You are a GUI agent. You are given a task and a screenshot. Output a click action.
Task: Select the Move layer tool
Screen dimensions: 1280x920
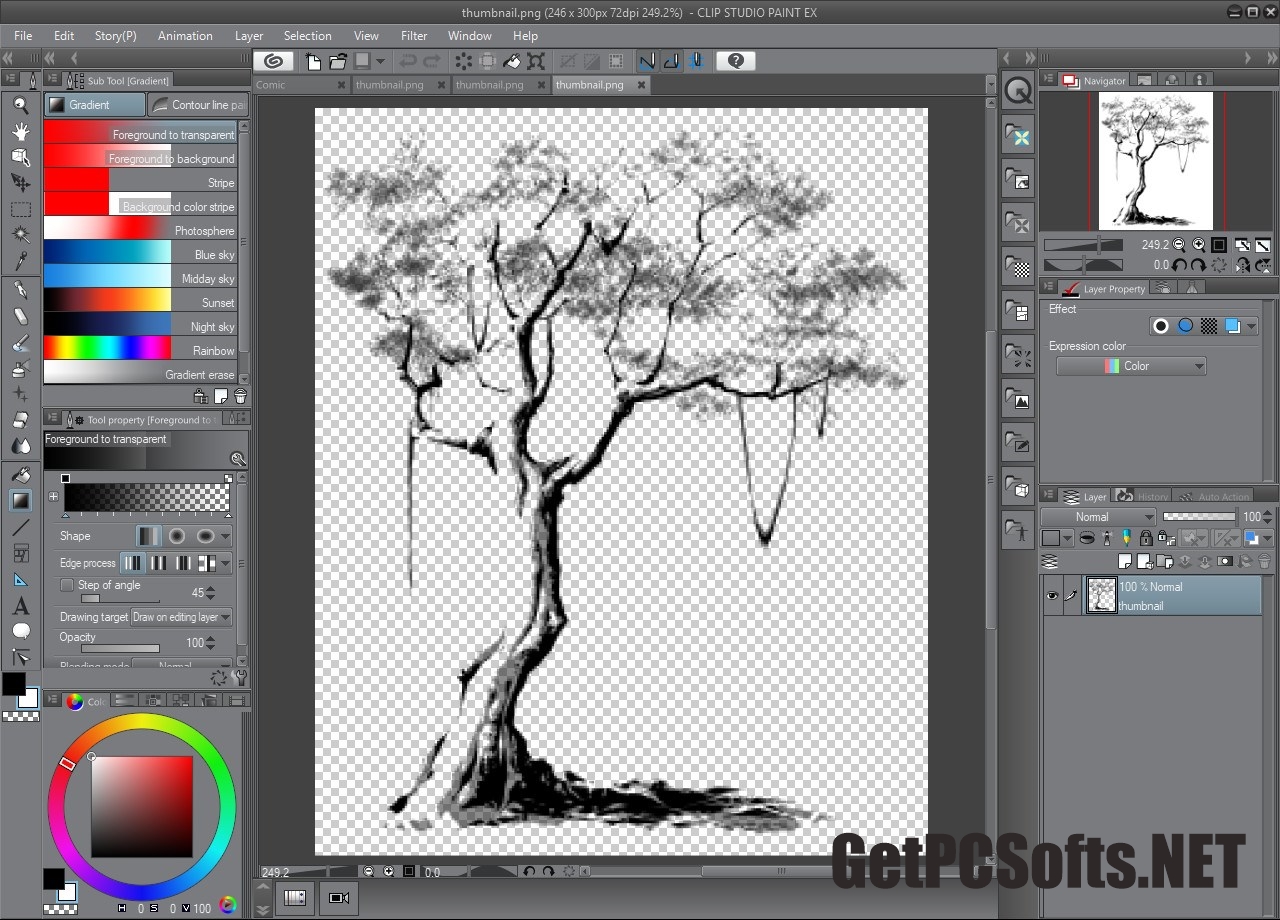pyautogui.click(x=20, y=182)
